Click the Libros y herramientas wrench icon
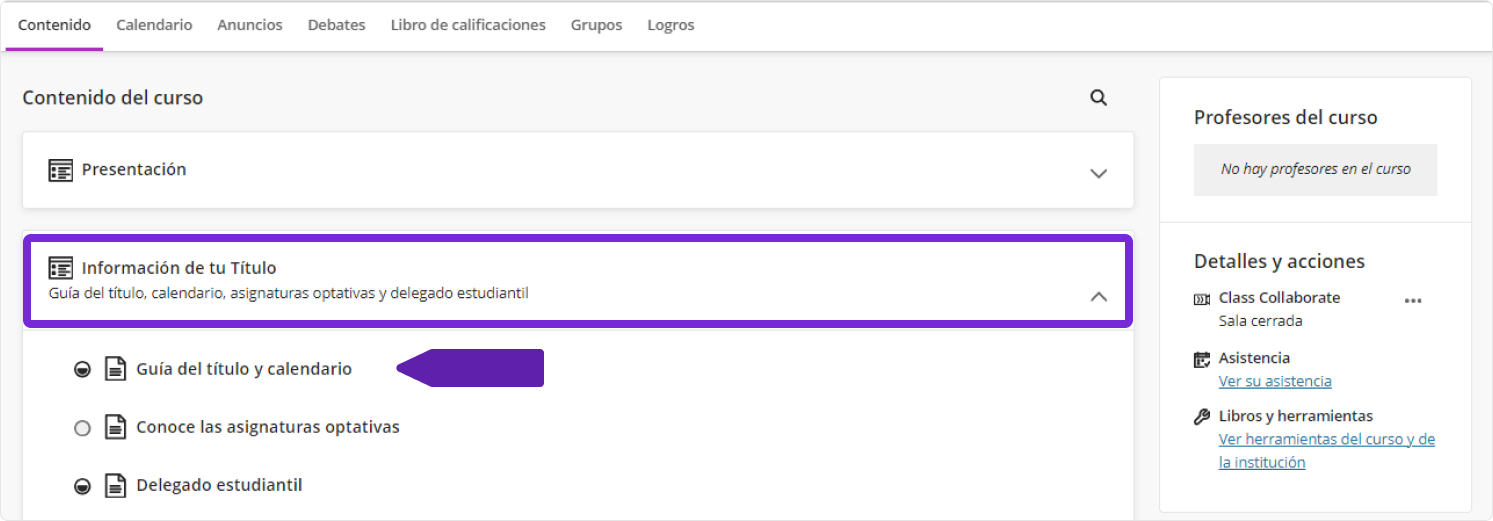The image size is (1493, 521). coord(1202,417)
